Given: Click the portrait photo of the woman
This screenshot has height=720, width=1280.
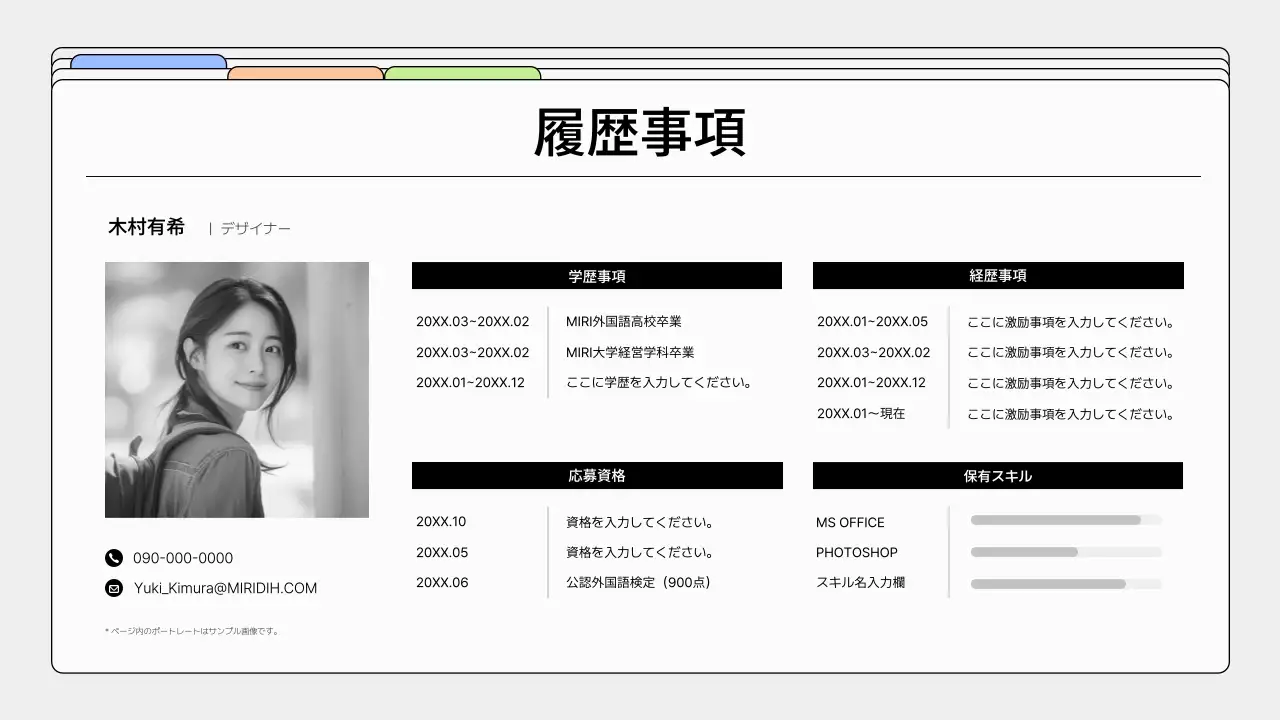Looking at the screenshot, I should click(237, 390).
